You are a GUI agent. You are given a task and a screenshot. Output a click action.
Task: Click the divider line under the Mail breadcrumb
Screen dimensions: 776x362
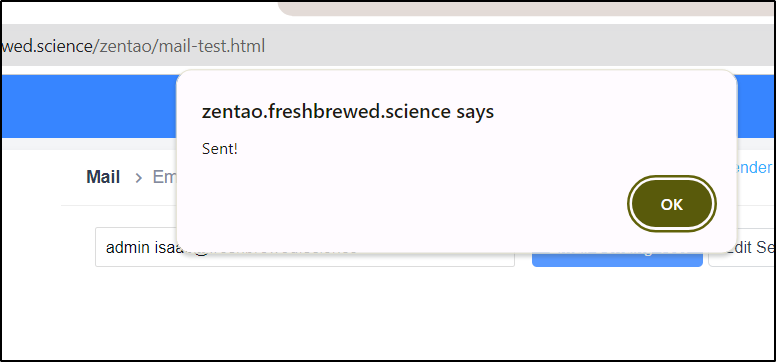[119, 205]
